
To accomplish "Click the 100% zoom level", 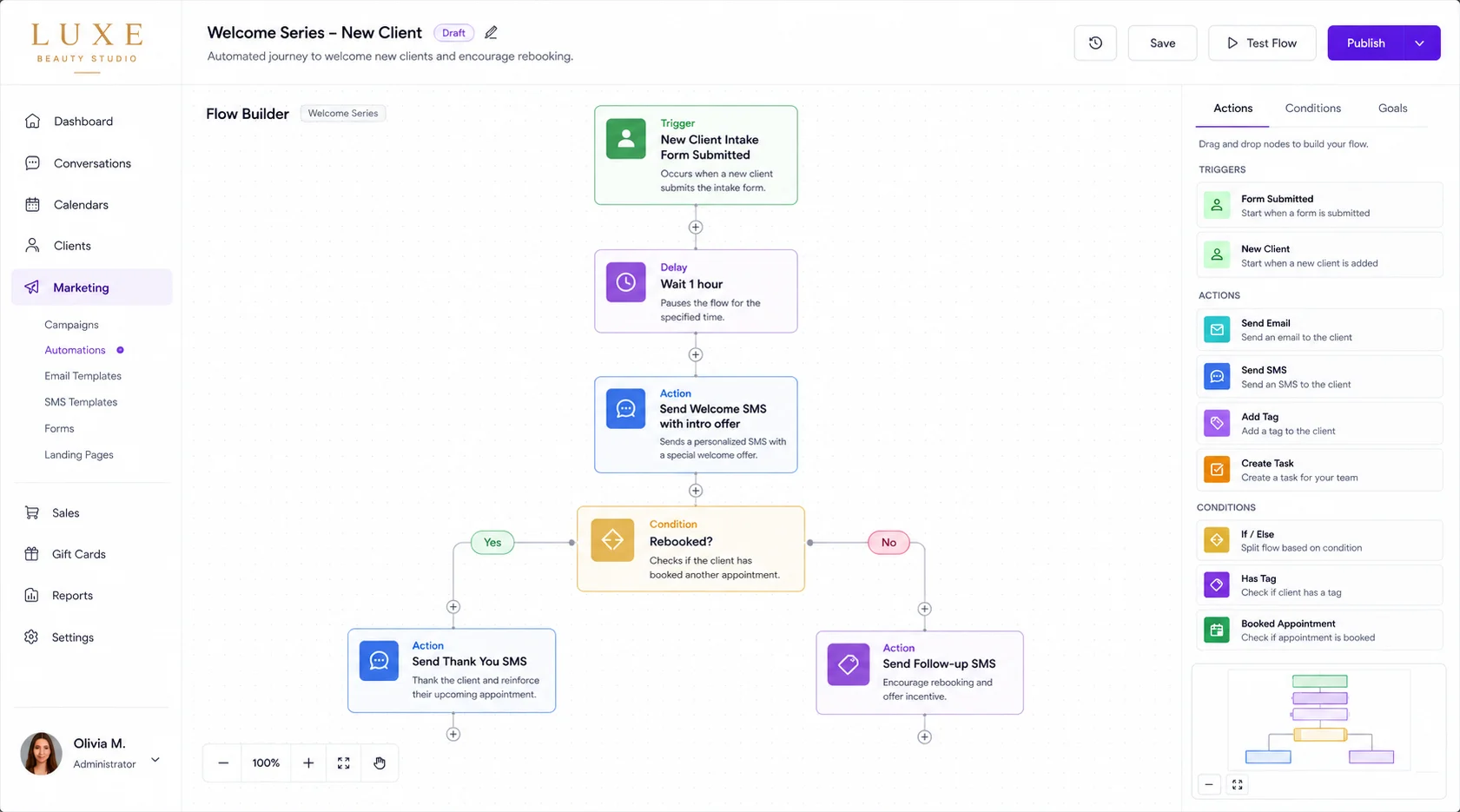I will [x=266, y=762].
